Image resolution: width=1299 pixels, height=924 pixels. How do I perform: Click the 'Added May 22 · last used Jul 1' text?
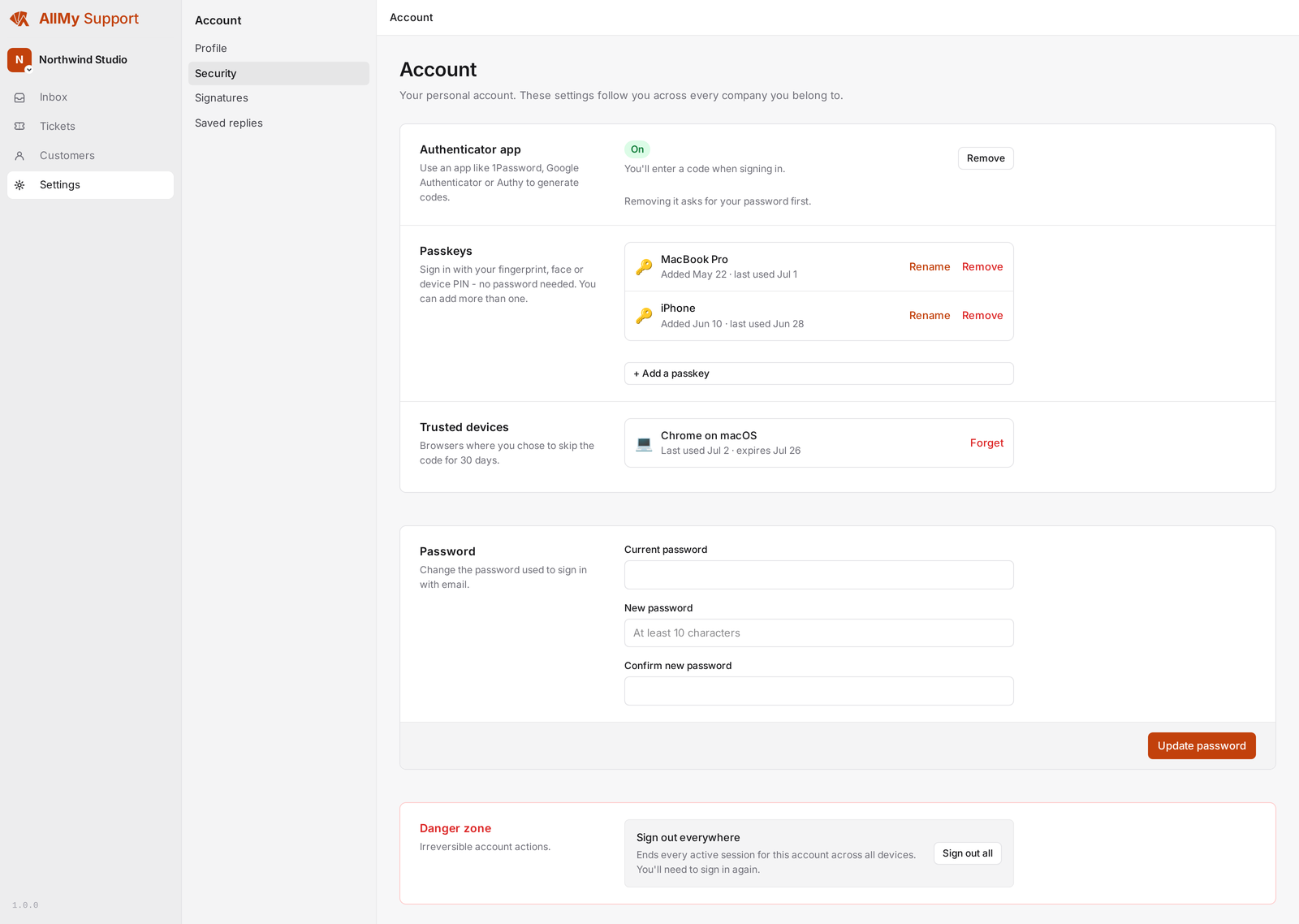coord(729,274)
